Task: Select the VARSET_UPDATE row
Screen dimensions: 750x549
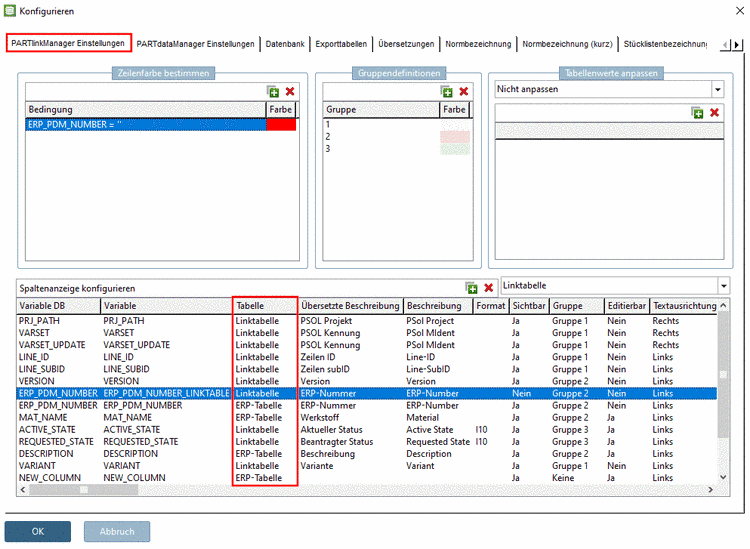Action: (x=367, y=345)
